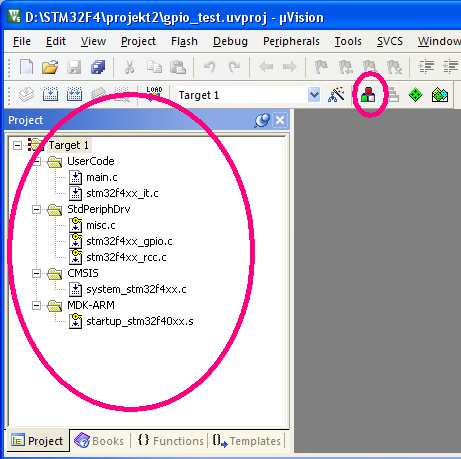This screenshot has height=459, width=461.
Task: Download code to flash with LOAD icon
Action: coord(154,94)
